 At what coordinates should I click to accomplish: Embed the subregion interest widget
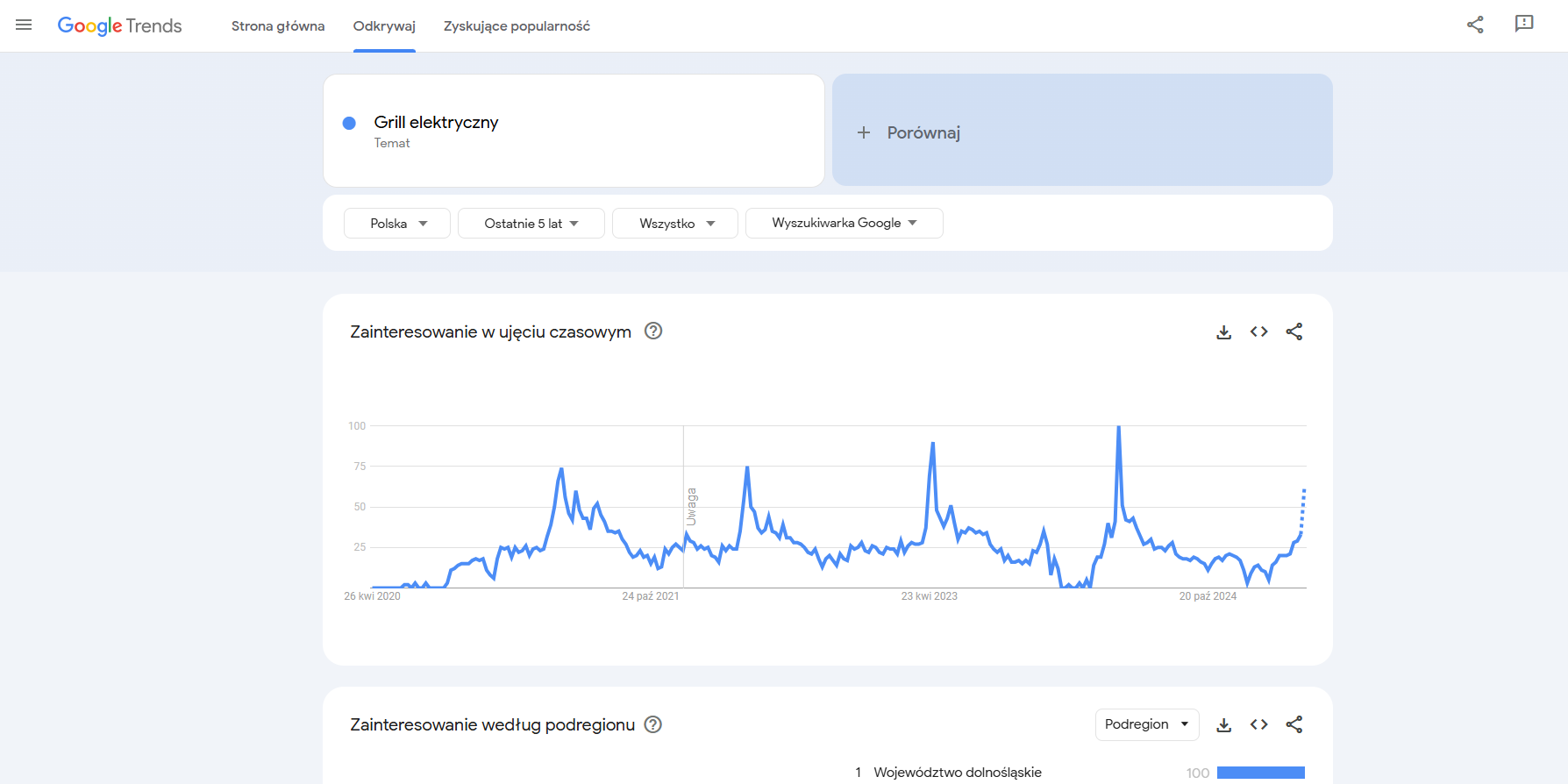[1259, 724]
